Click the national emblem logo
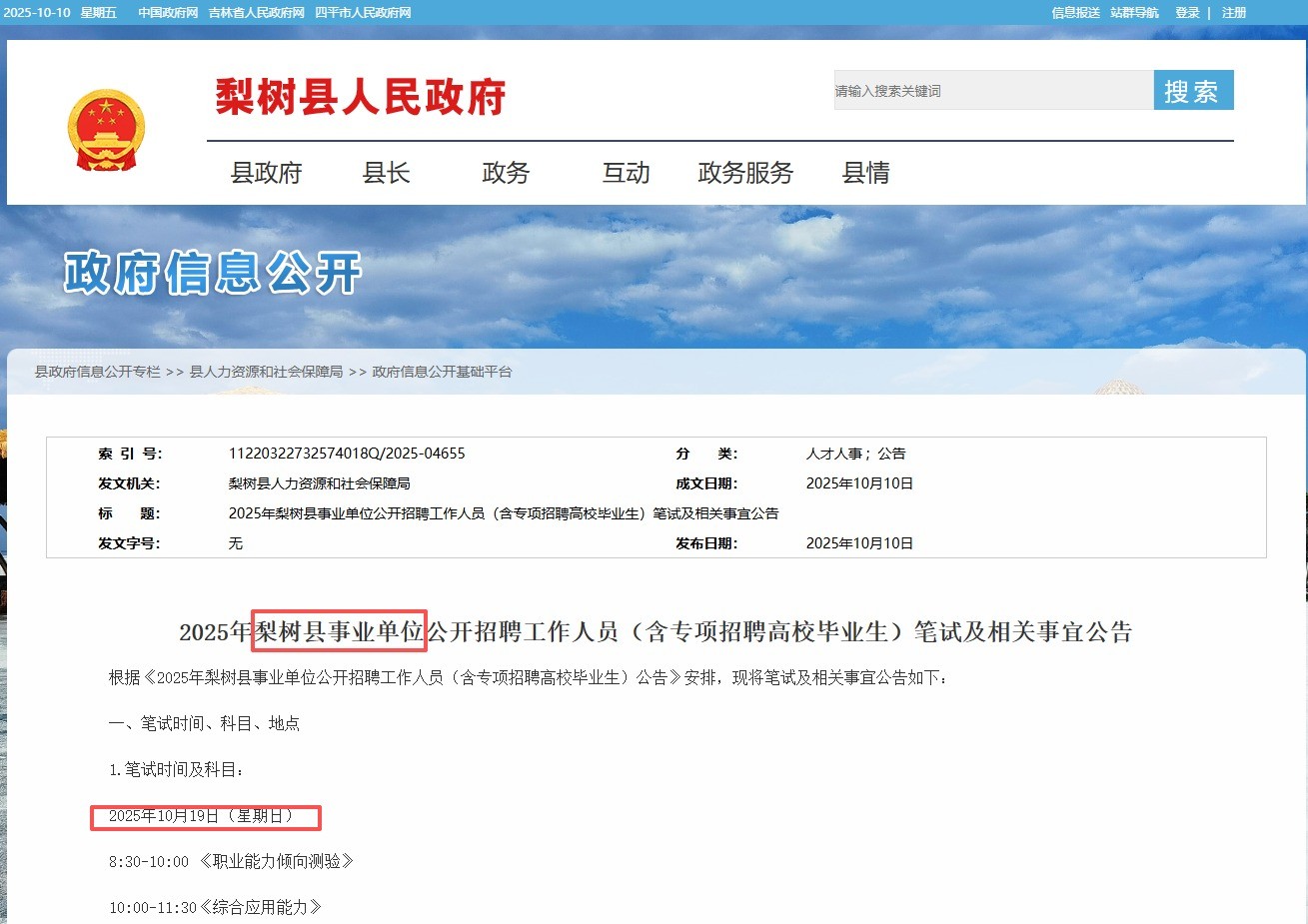1308x924 pixels. (106, 130)
